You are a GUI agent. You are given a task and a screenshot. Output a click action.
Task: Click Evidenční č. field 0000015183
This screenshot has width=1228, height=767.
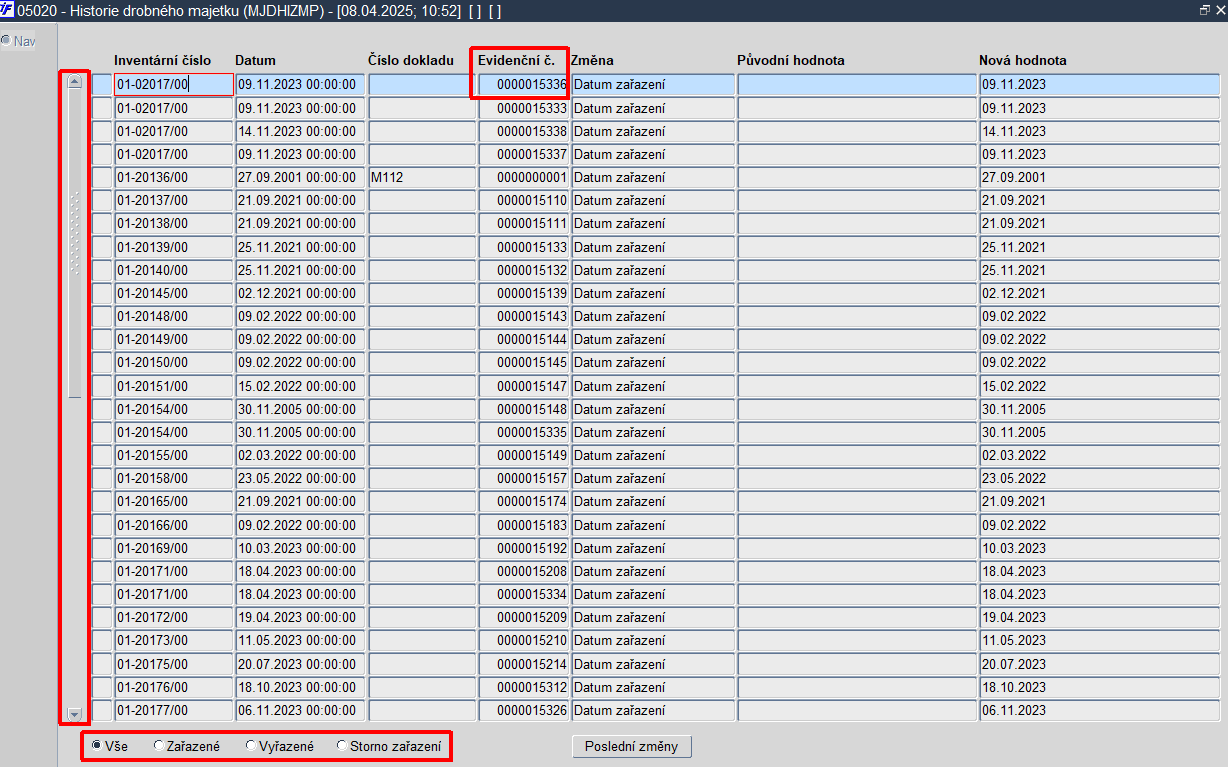coord(523,525)
